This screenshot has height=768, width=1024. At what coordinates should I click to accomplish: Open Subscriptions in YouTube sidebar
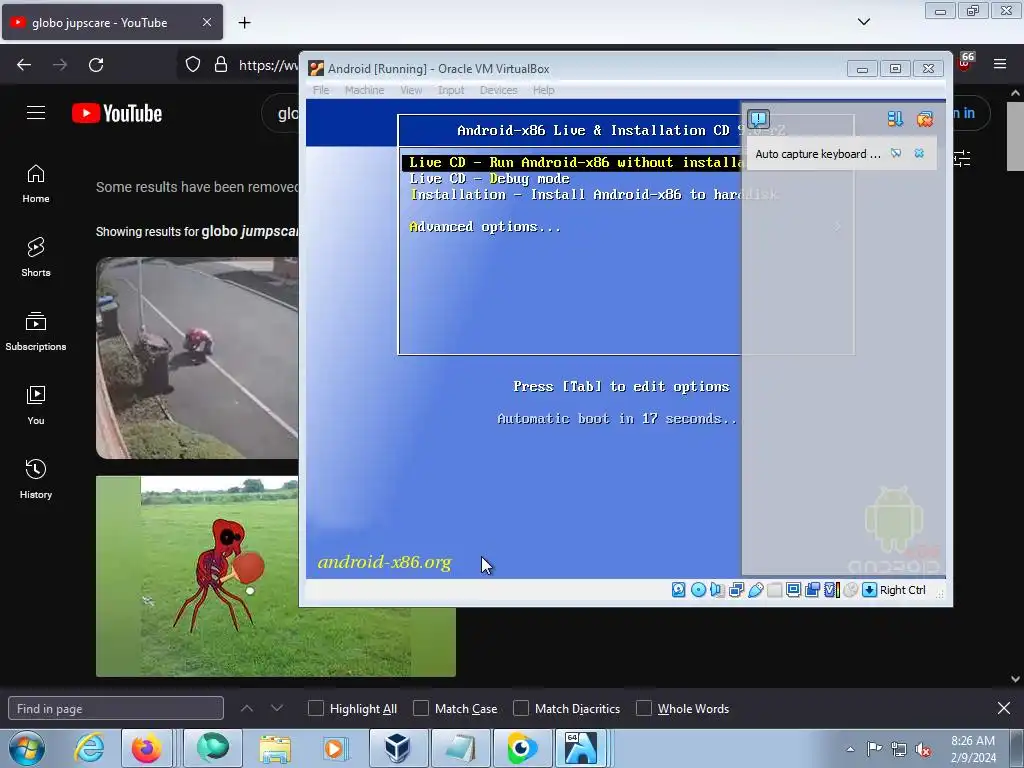(x=36, y=331)
